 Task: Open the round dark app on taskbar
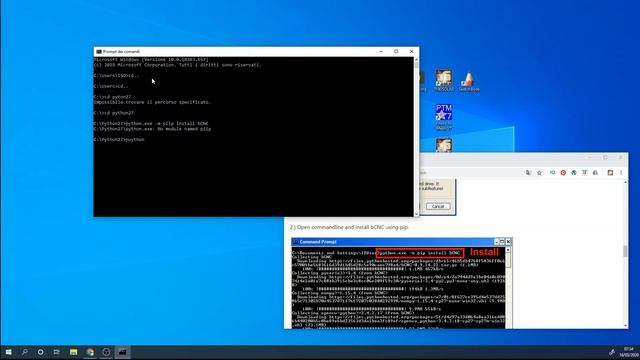click(106, 352)
